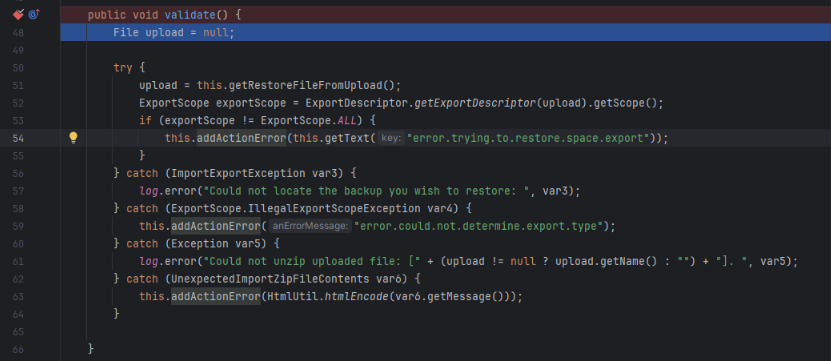831x361 pixels.
Task: Click the getText call on line 54
Action: click(347, 138)
